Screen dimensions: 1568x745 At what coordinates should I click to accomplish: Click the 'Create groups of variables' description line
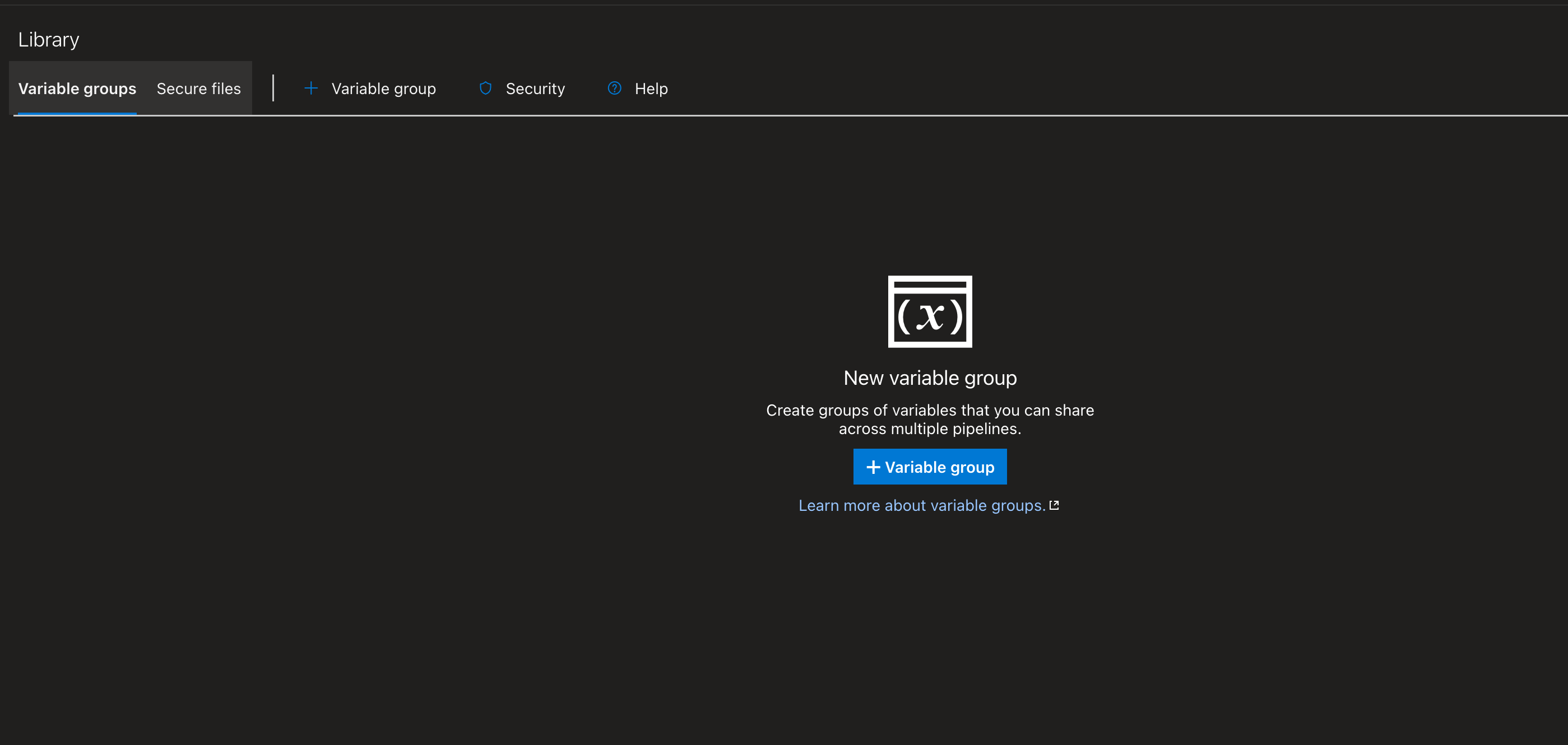click(x=930, y=410)
